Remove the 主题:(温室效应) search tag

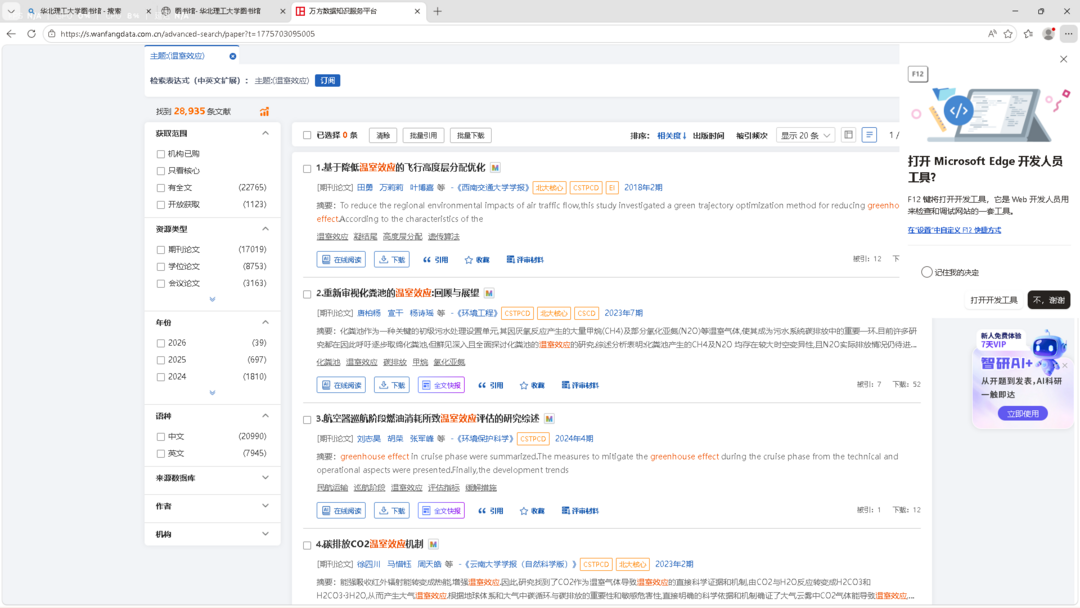(233, 56)
